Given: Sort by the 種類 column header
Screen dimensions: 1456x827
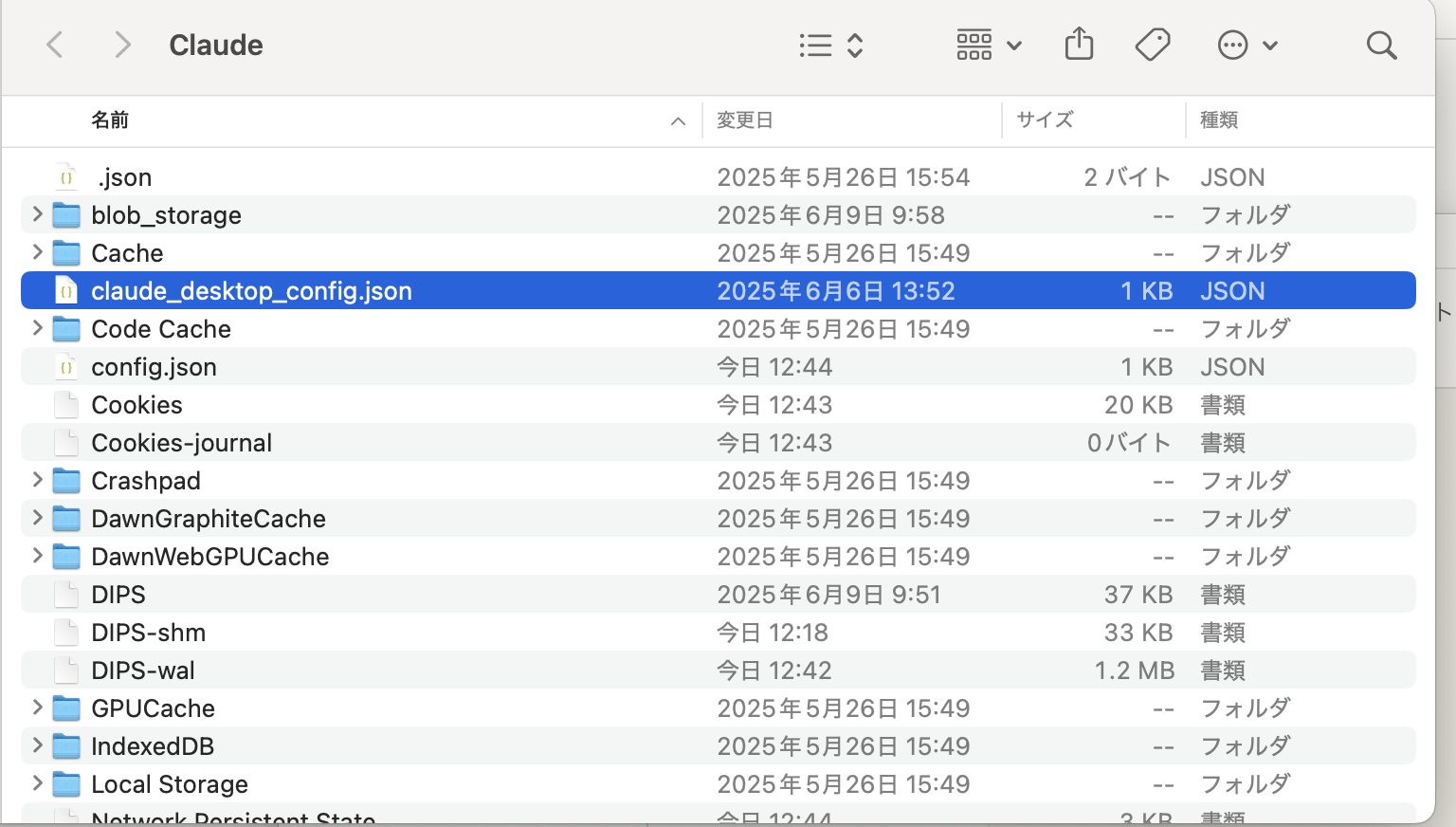Looking at the screenshot, I should tap(1219, 120).
